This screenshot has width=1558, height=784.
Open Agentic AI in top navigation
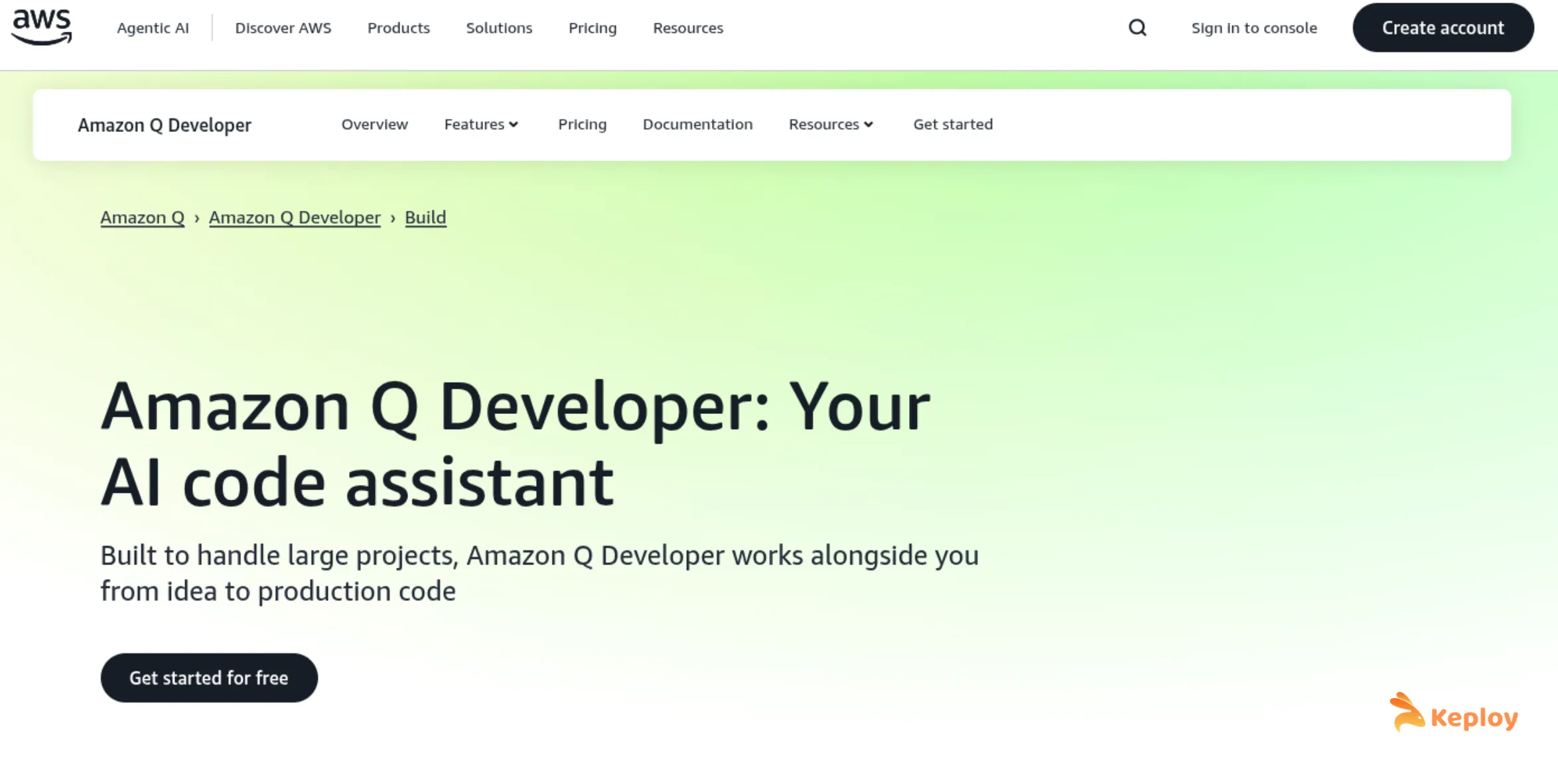pos(153,28)
